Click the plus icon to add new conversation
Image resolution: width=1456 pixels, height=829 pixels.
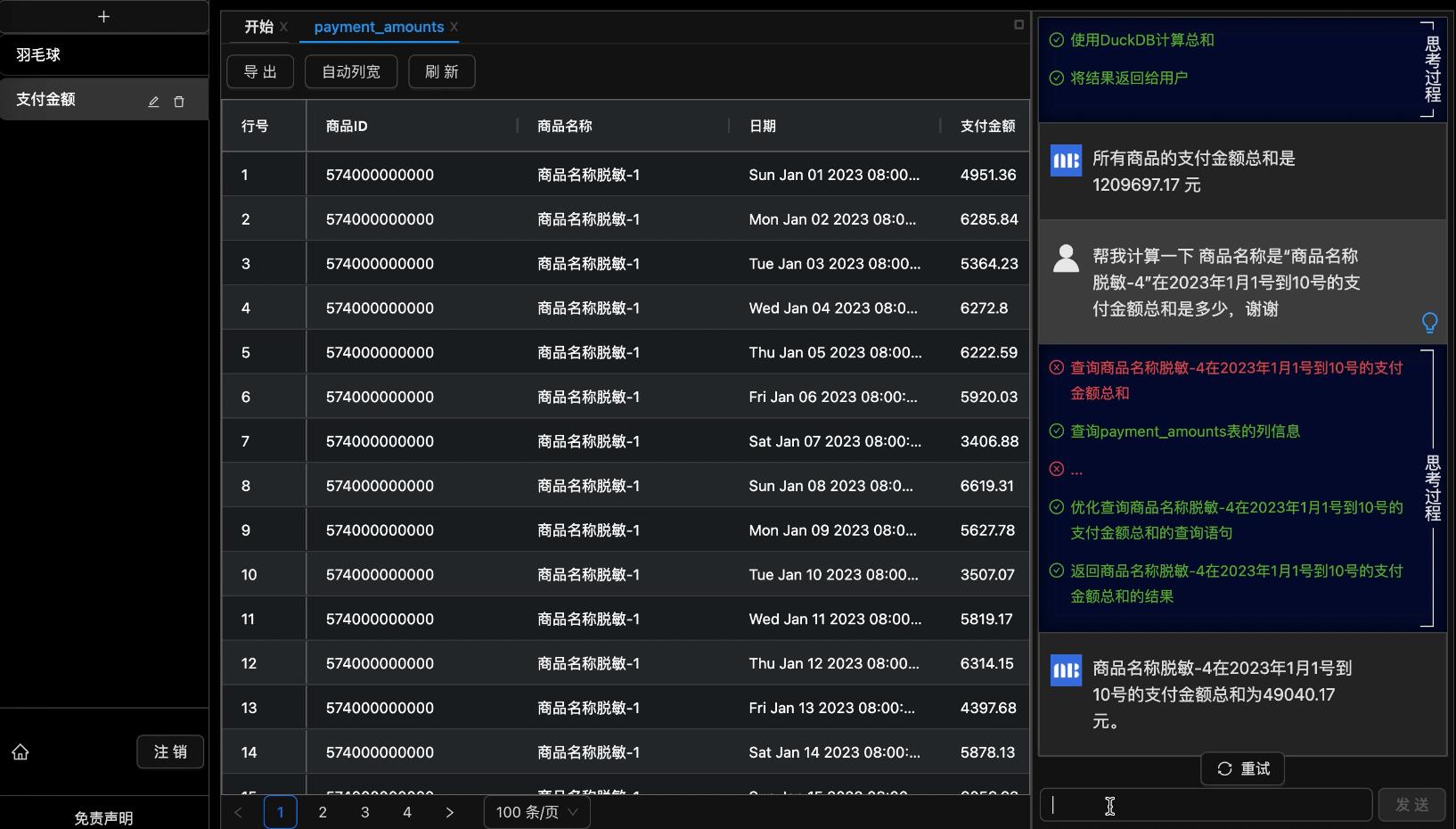click(103, 17)
